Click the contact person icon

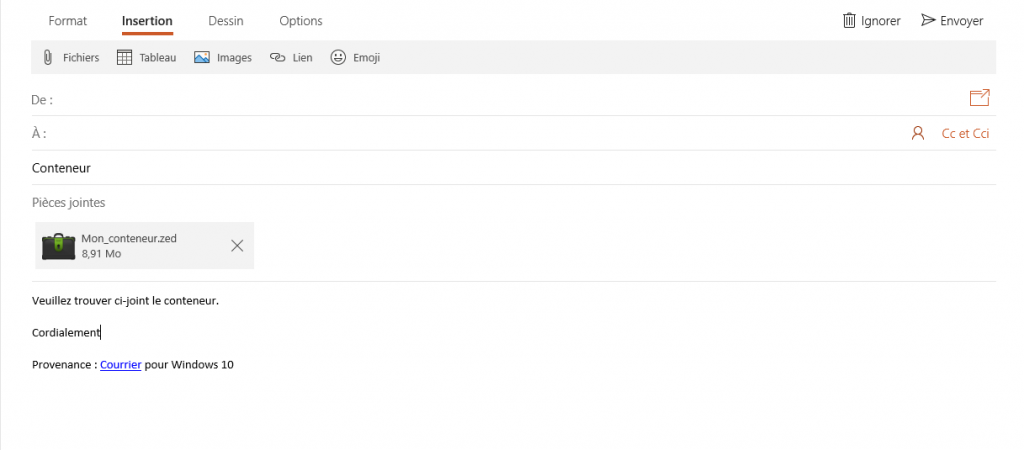pyautogui.click(x=918, y=133)
